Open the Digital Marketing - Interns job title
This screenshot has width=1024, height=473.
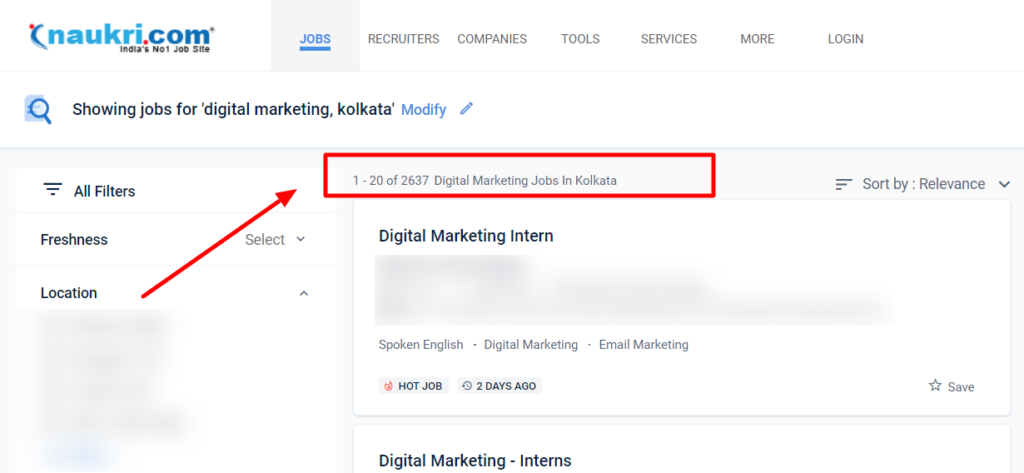[475, 461]
